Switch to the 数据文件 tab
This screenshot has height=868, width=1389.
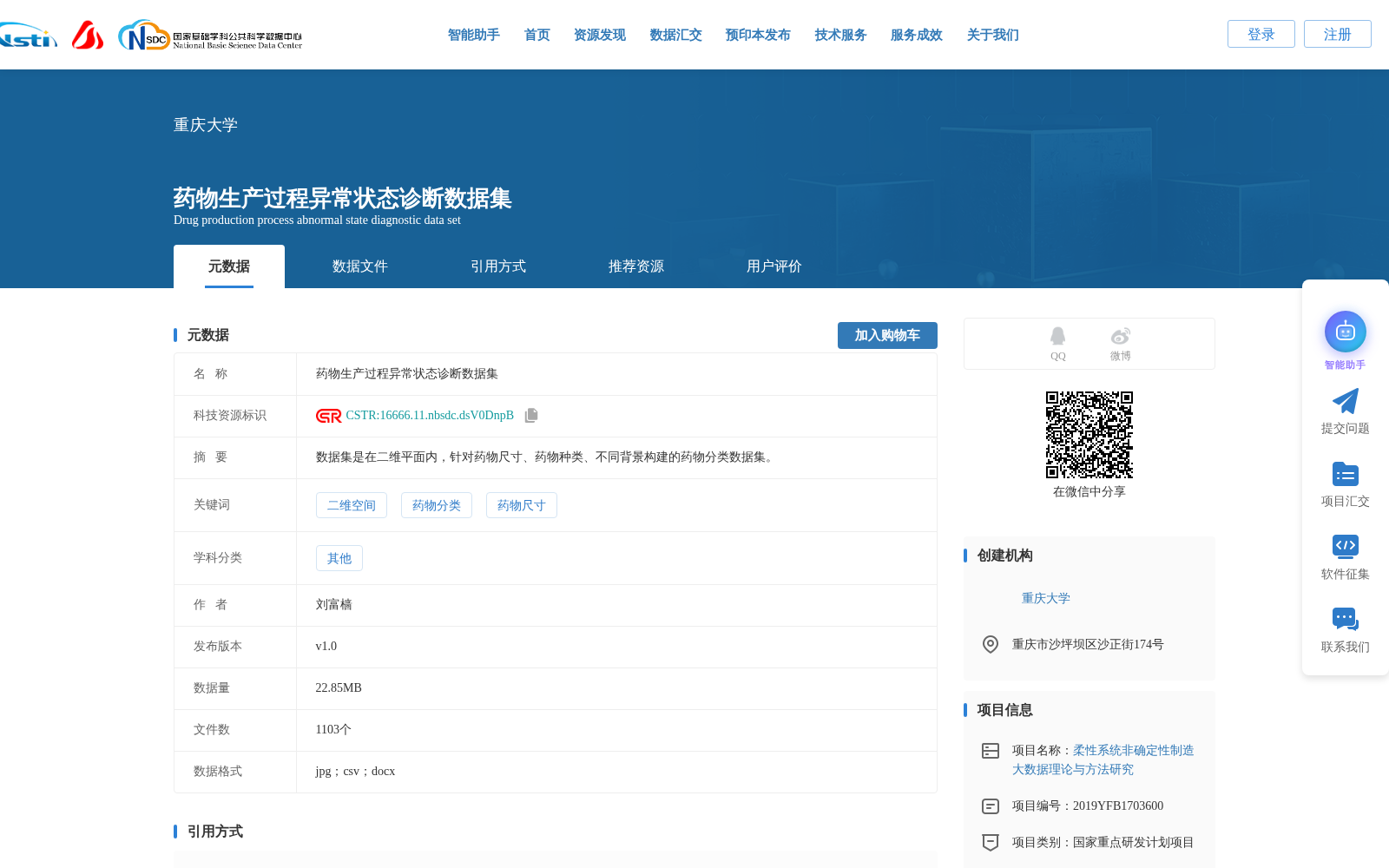coord(360,266)
